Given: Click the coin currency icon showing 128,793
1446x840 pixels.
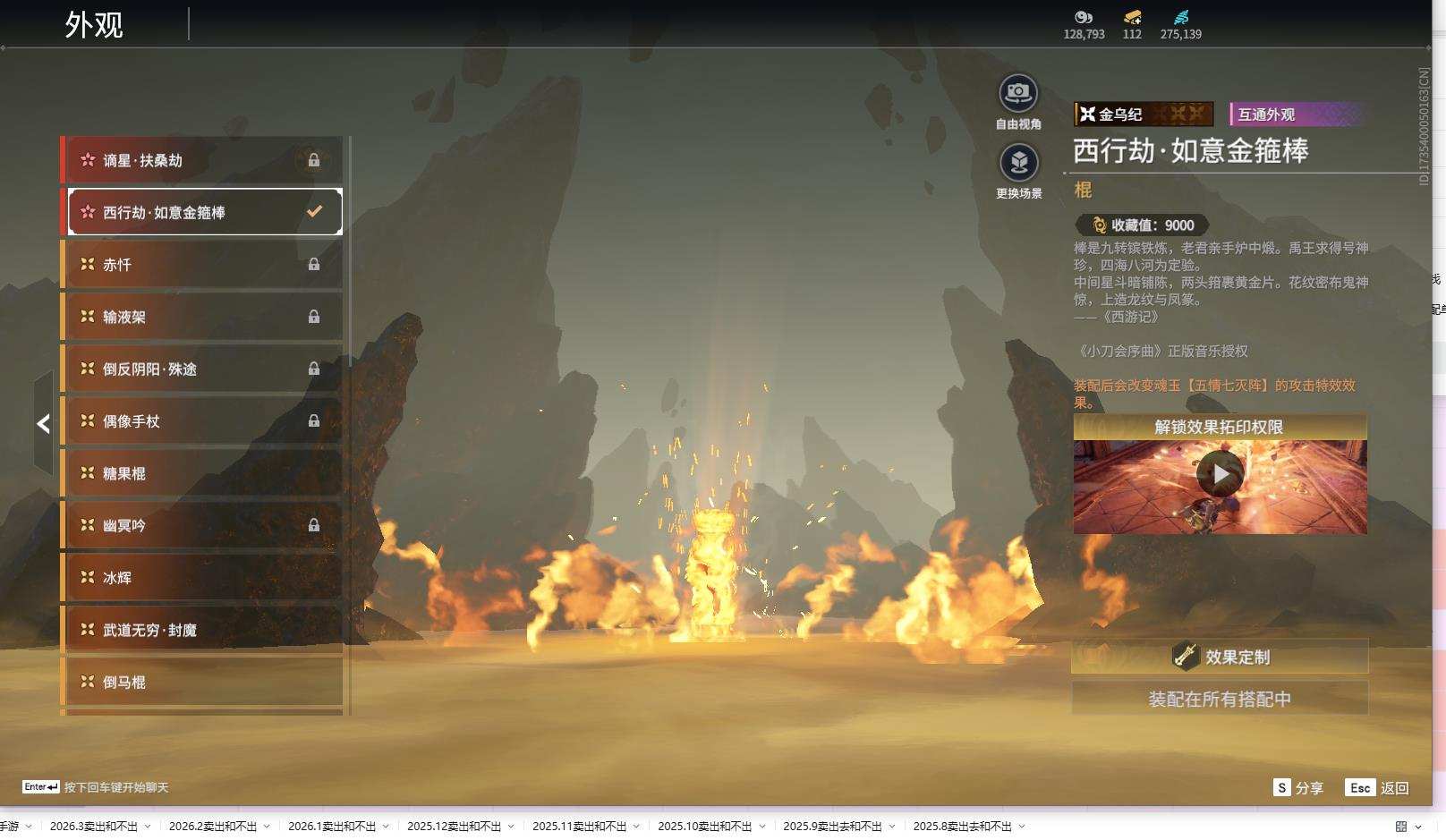Looking at the screenshot, I should (x=1084, y=17).
